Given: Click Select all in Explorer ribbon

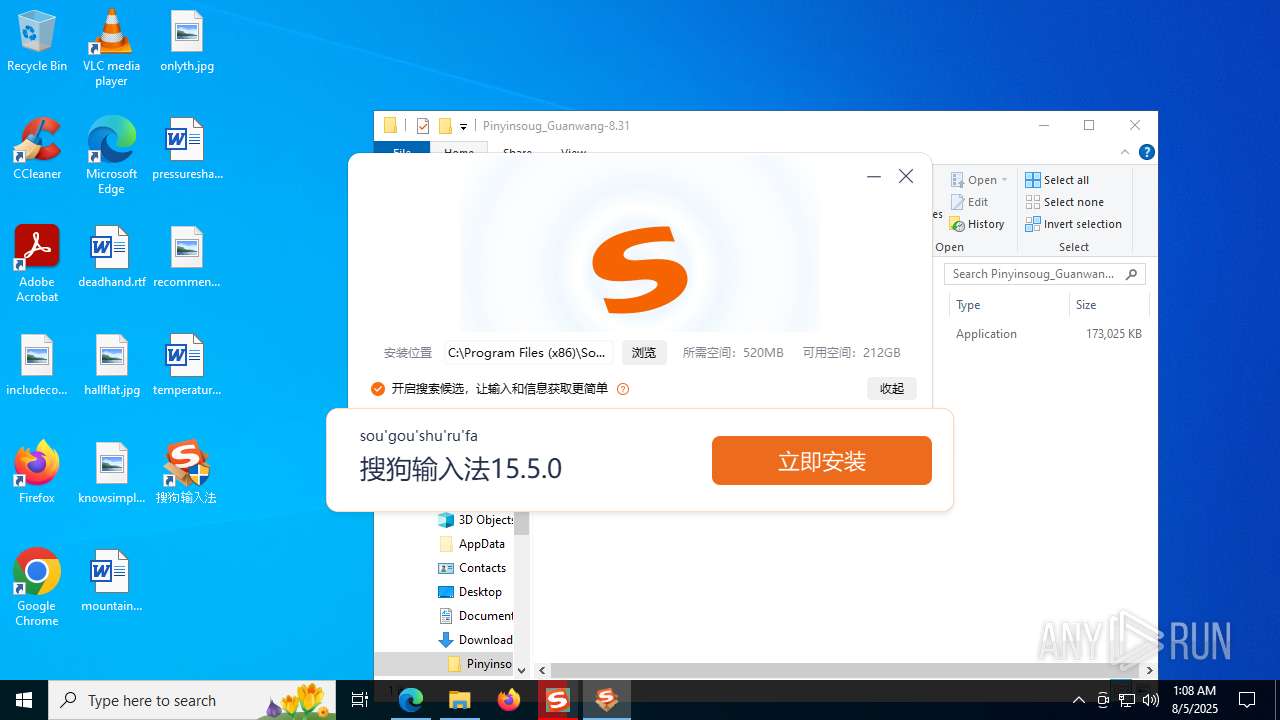Looking at the screenshot, I should (x=1057, y=180).
